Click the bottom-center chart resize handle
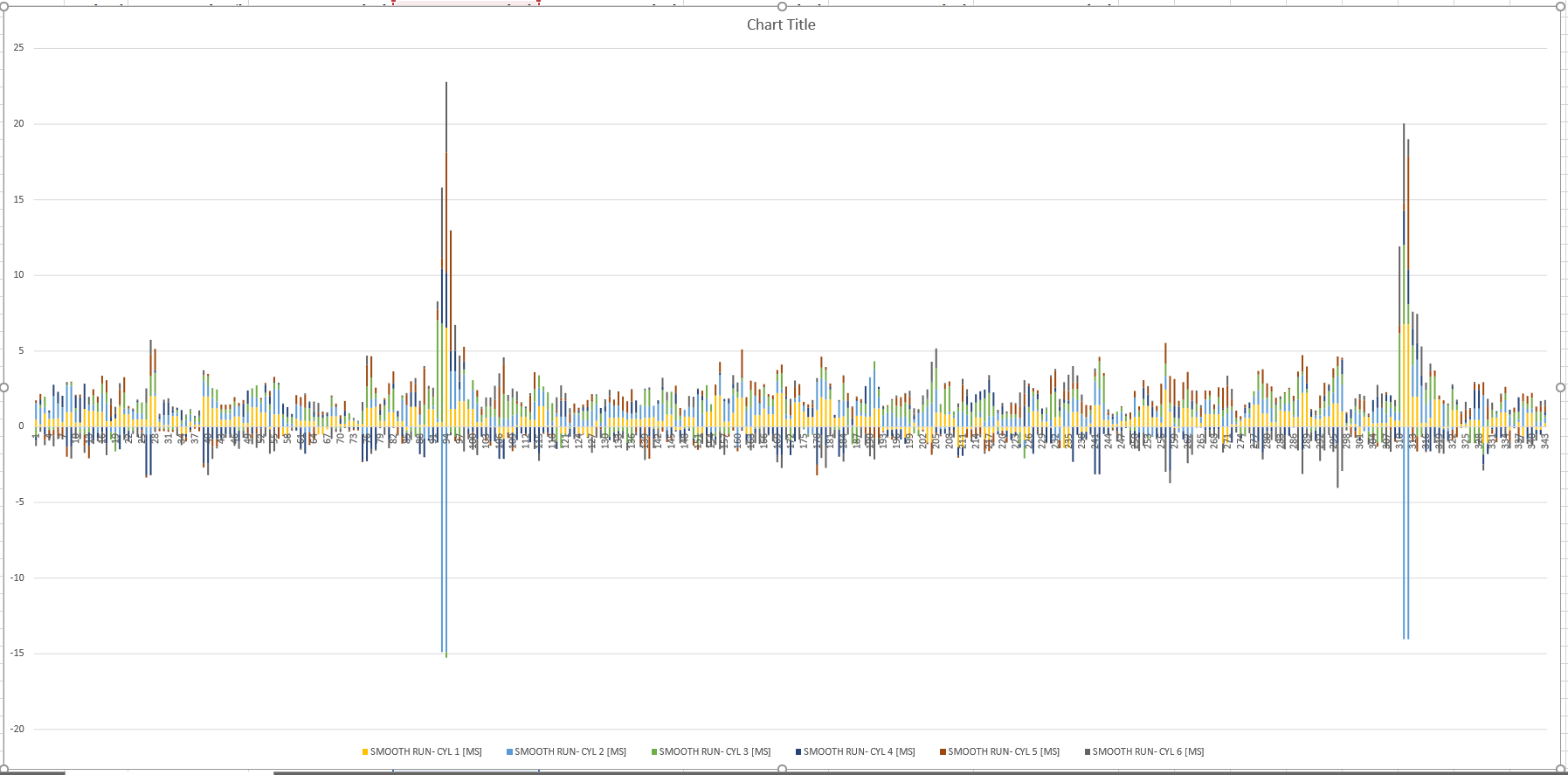This screenshot has width=1568, height=775. point(782,769)
